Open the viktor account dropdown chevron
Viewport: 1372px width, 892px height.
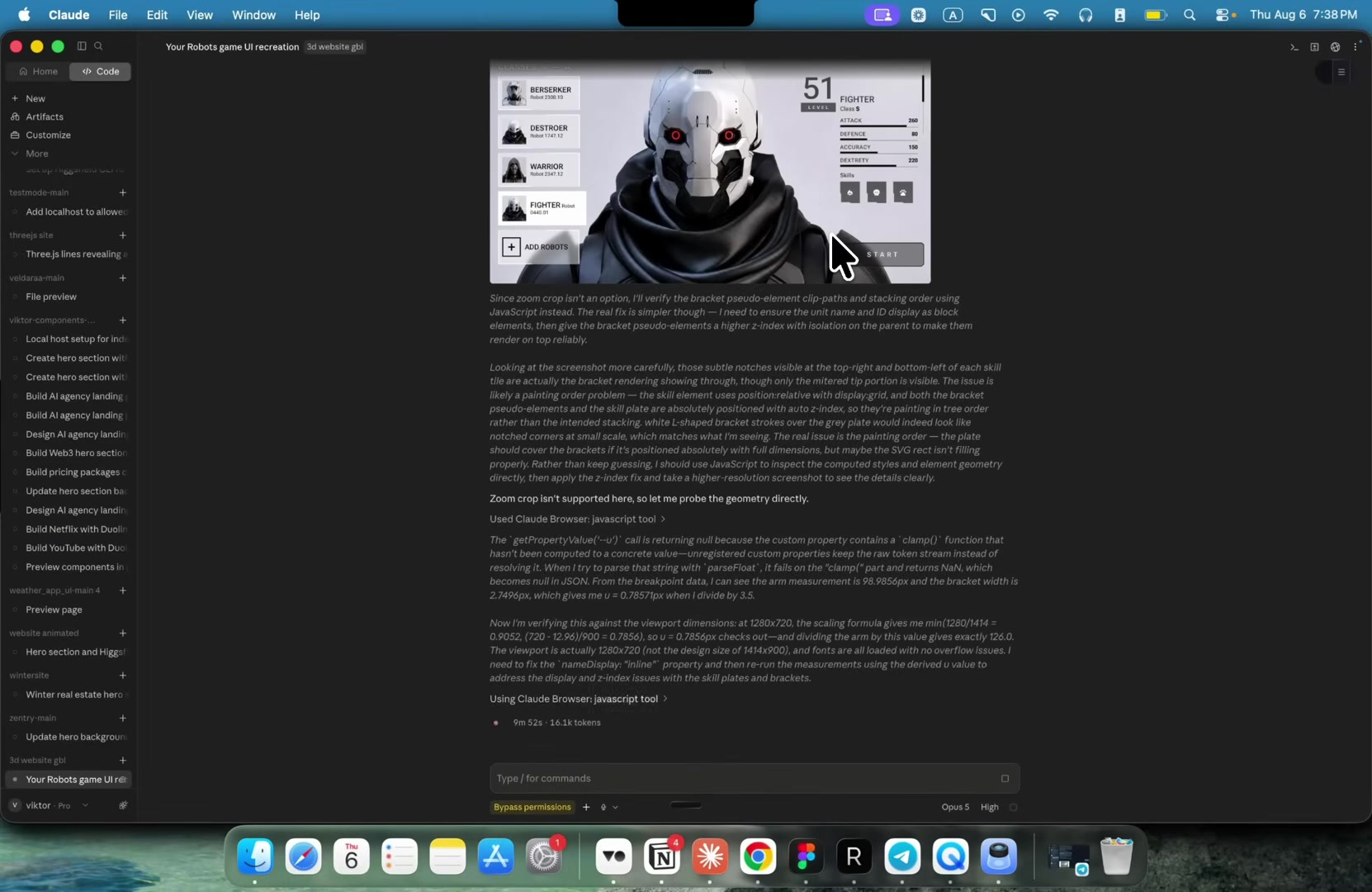(x=85, y=805)
